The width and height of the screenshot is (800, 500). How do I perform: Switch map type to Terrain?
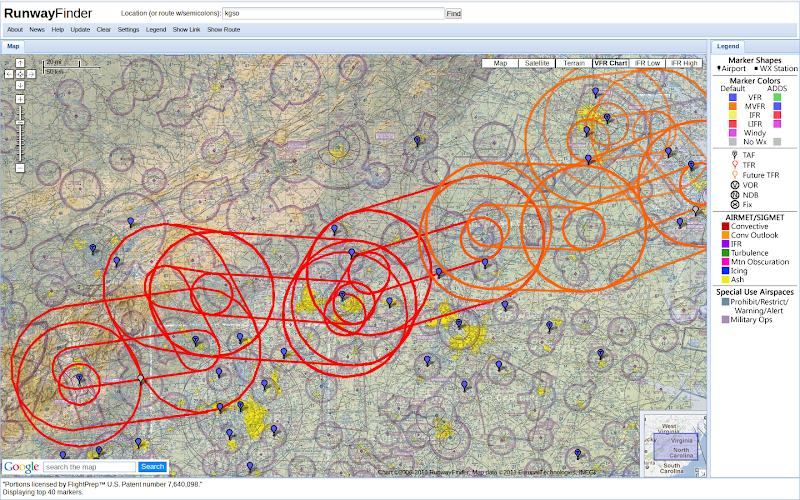pos(574,63)
